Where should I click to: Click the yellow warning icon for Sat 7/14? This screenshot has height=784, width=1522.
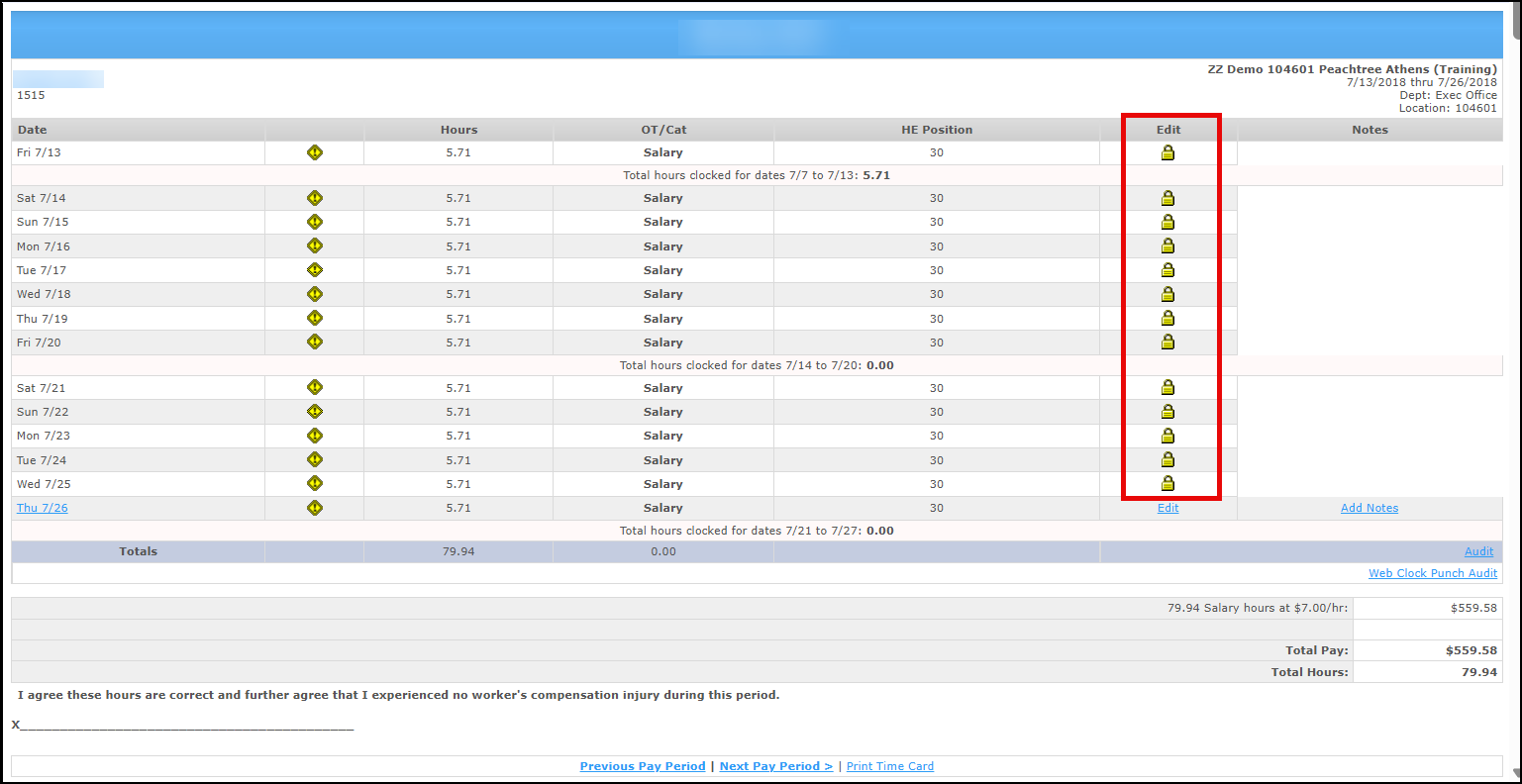point(315,198)
